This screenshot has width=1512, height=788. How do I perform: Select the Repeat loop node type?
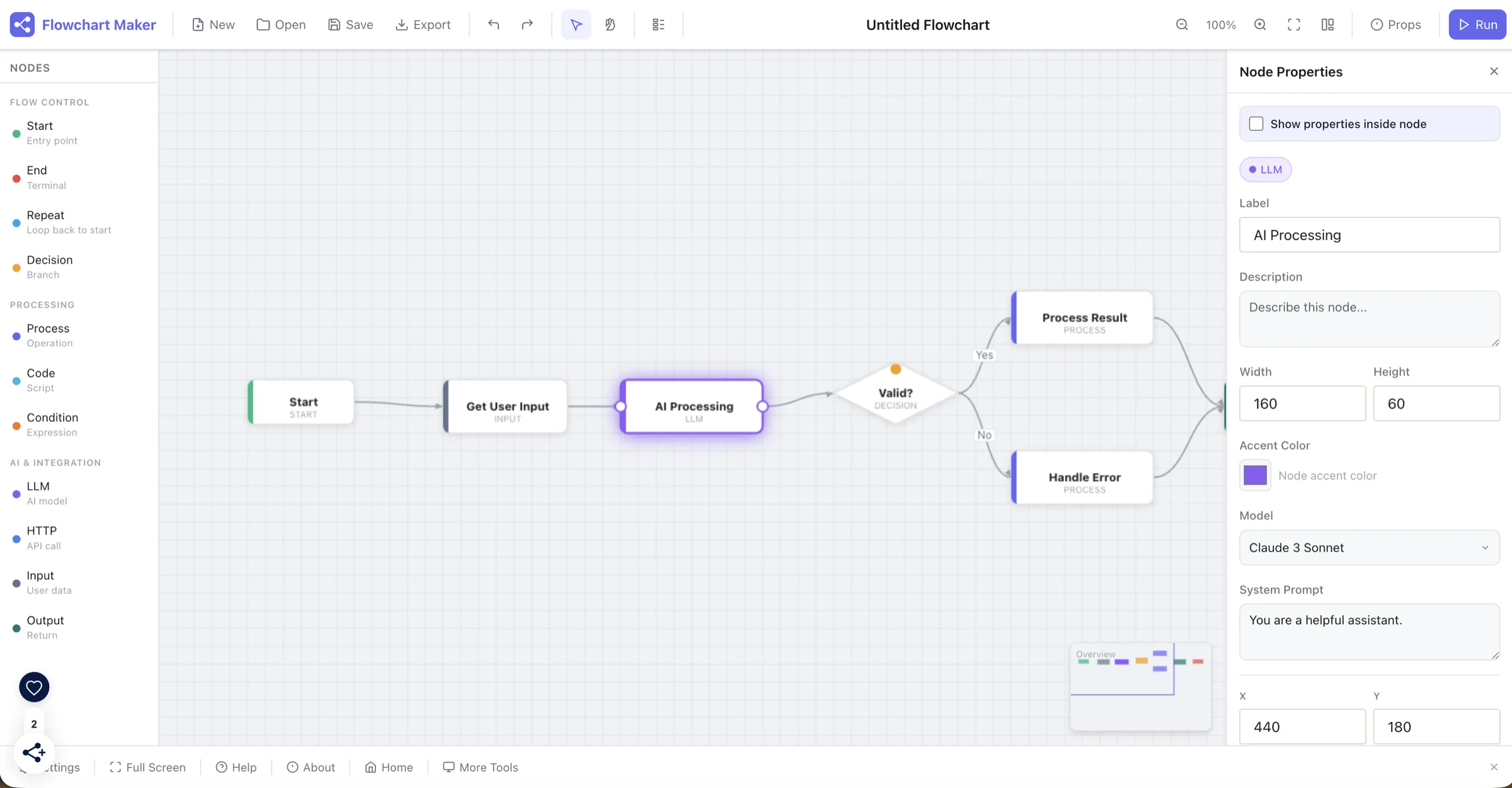pyautogui.click(x=79, y=223)
